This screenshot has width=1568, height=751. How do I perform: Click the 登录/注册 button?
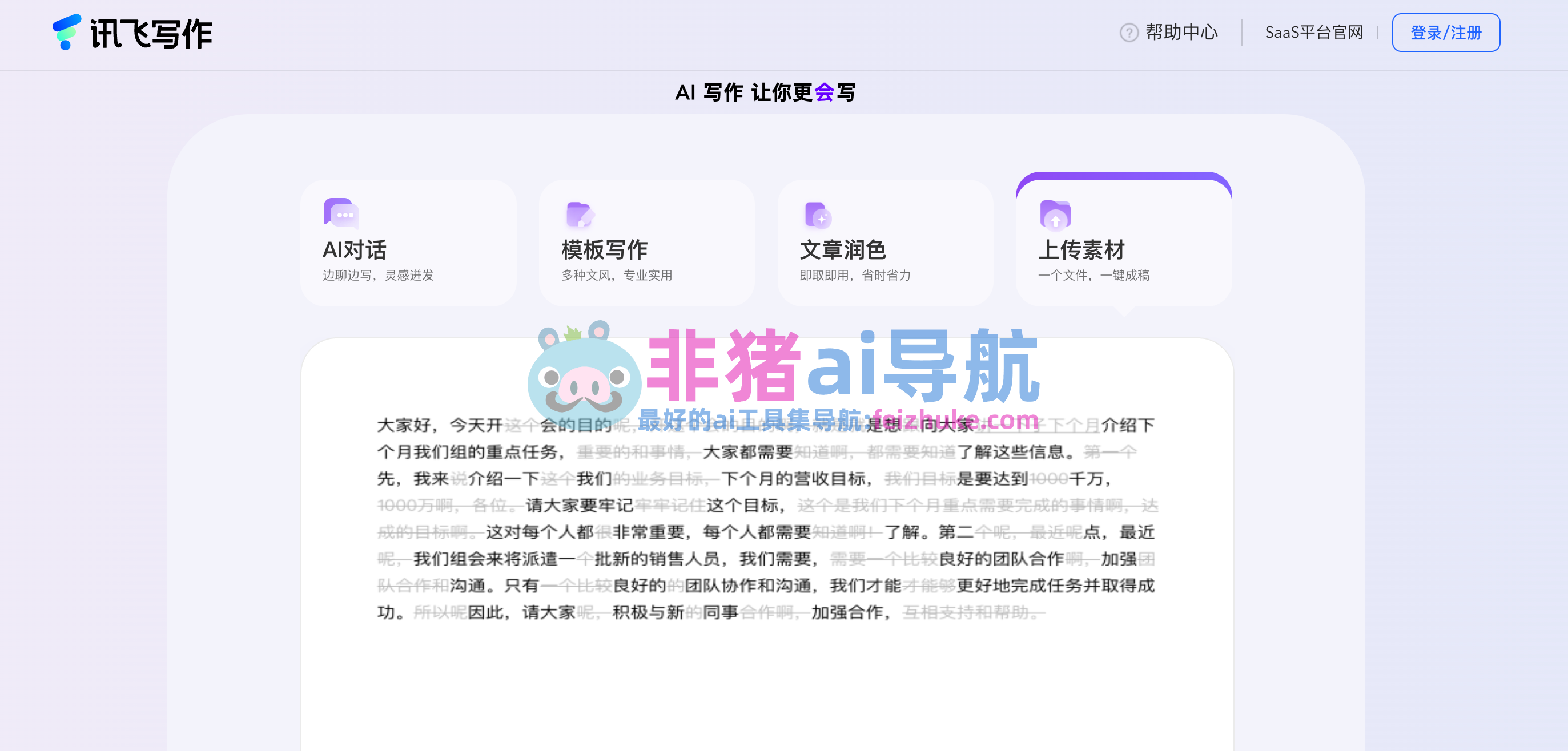coord(1446,32)
